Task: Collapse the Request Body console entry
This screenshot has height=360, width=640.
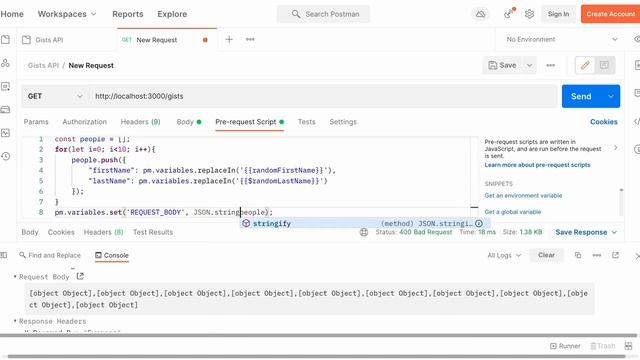Action: tap(15, 277)
